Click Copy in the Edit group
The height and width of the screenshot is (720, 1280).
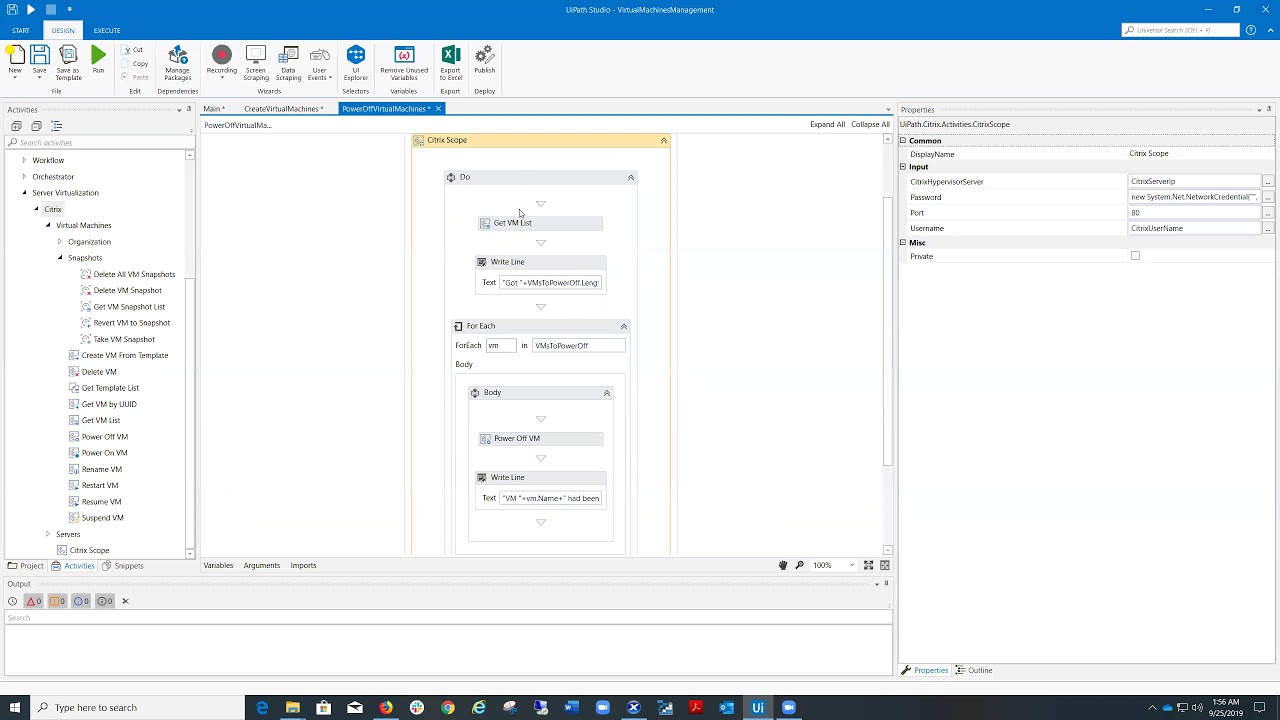tap(135, 64)
